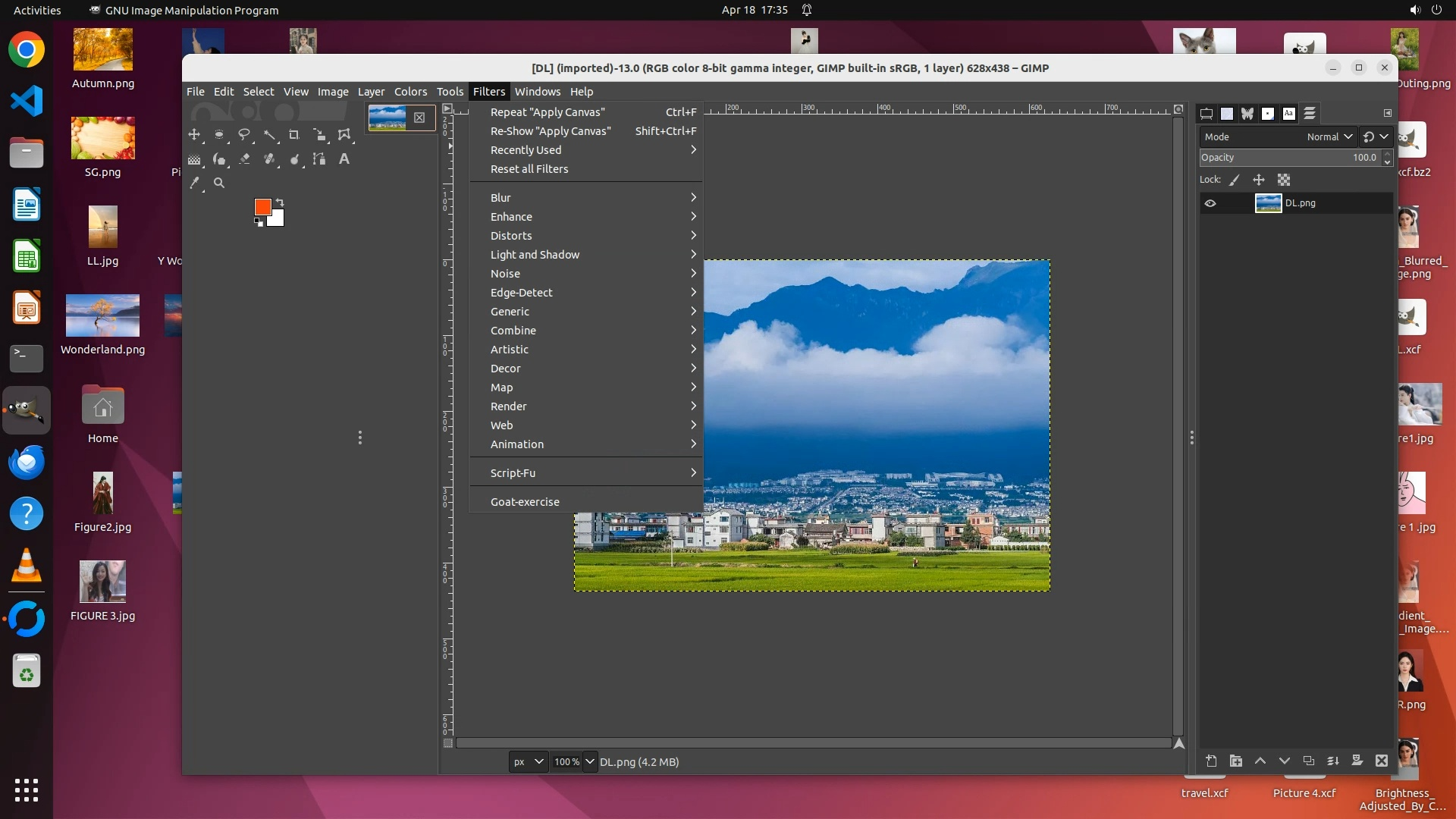Click the add layer mask icon
This screenshot has height=819, width=1456.
(1357, 761)
